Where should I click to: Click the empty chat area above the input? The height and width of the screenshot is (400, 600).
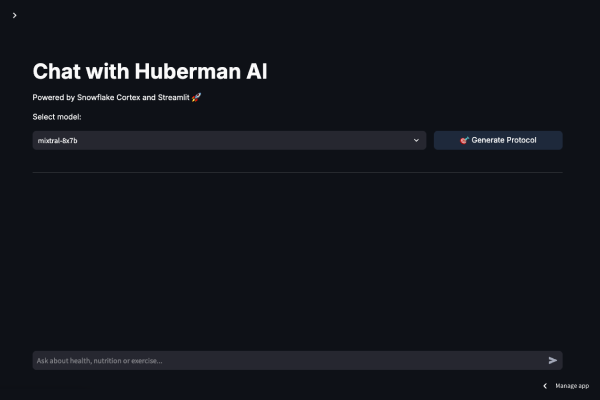click(x=297, y=260)
